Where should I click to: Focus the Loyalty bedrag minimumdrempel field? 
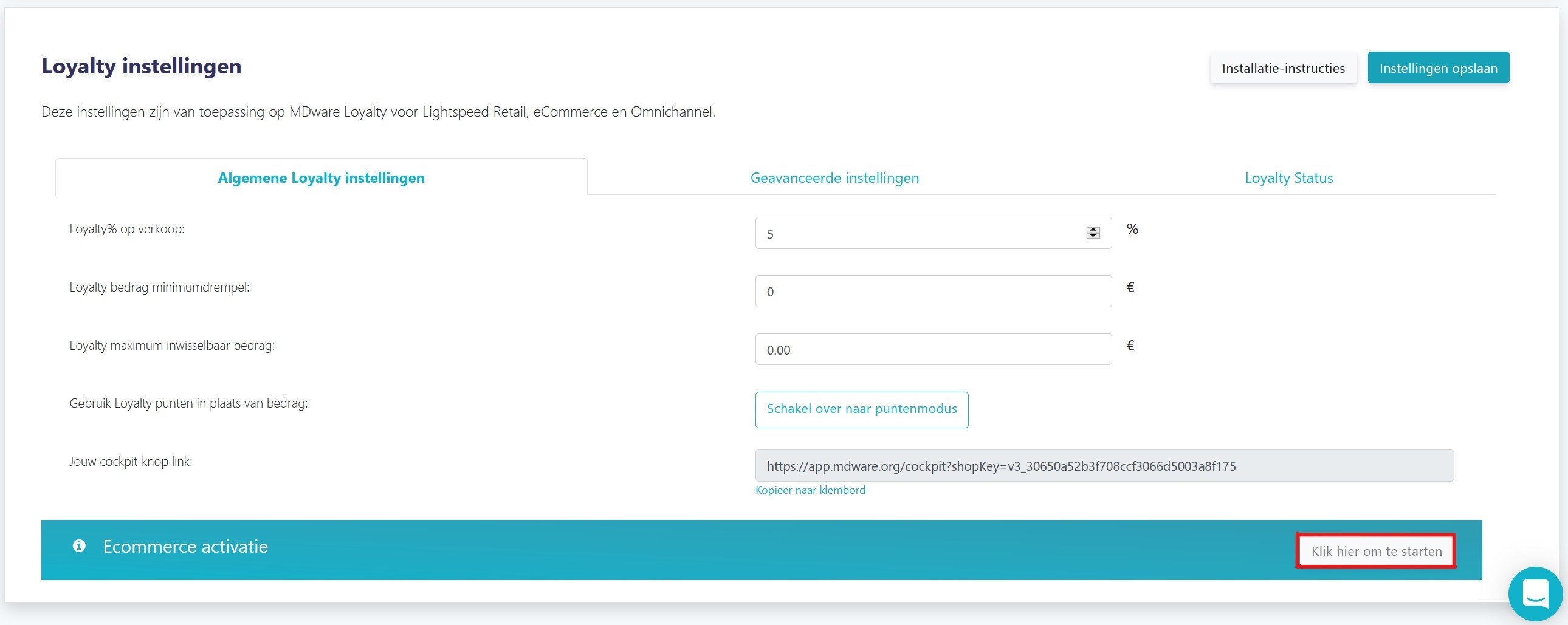coord(933,292)
